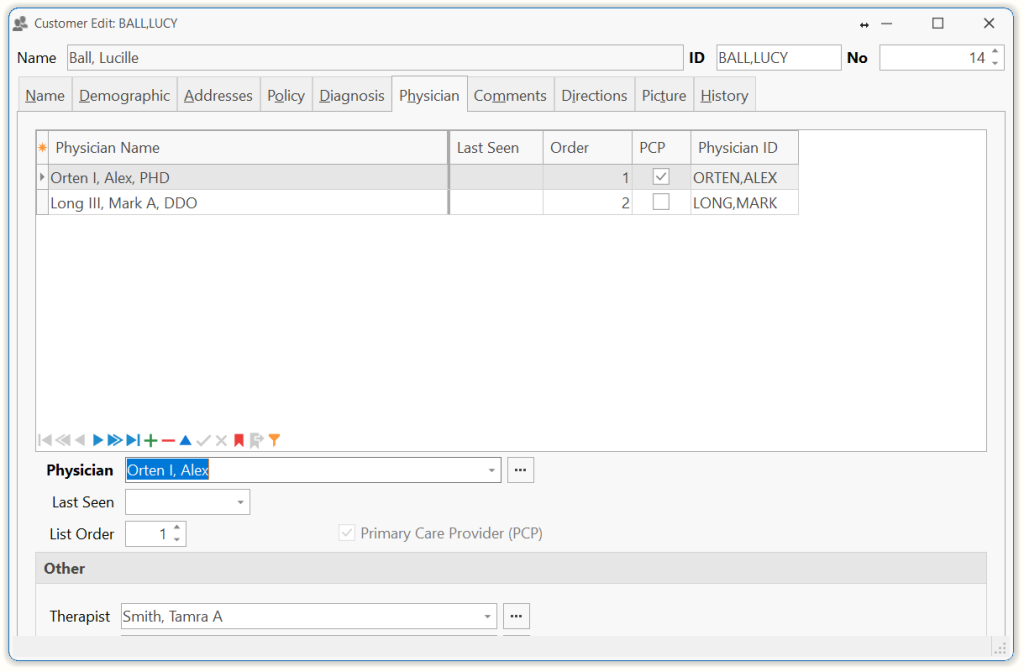Screen dimensions: 1024x672
Task: Click the red bookmark icon
Action: pos(239,440)
